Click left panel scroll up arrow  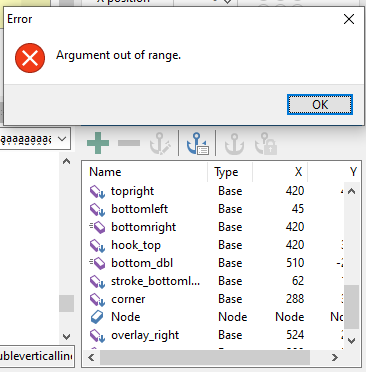click(x=67, y=162)
